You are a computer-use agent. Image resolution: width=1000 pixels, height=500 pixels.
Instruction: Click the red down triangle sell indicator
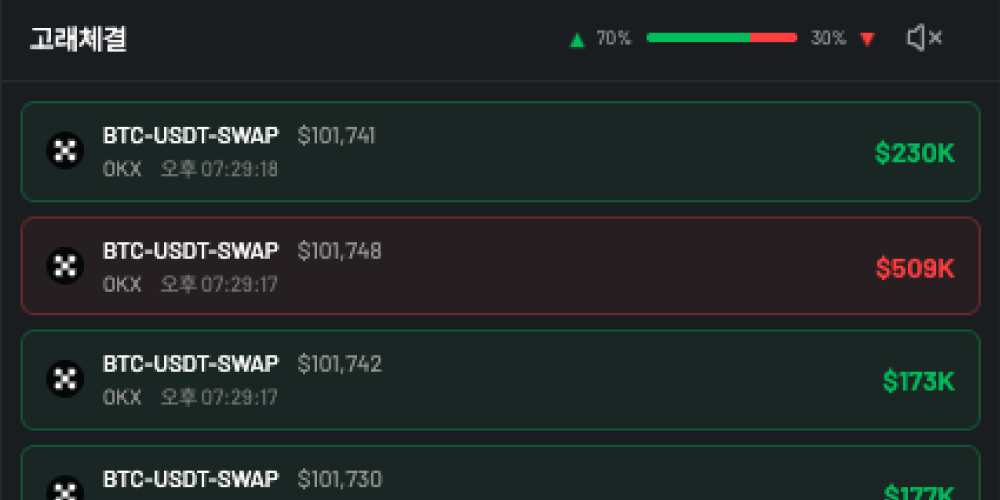coord(867,40)
